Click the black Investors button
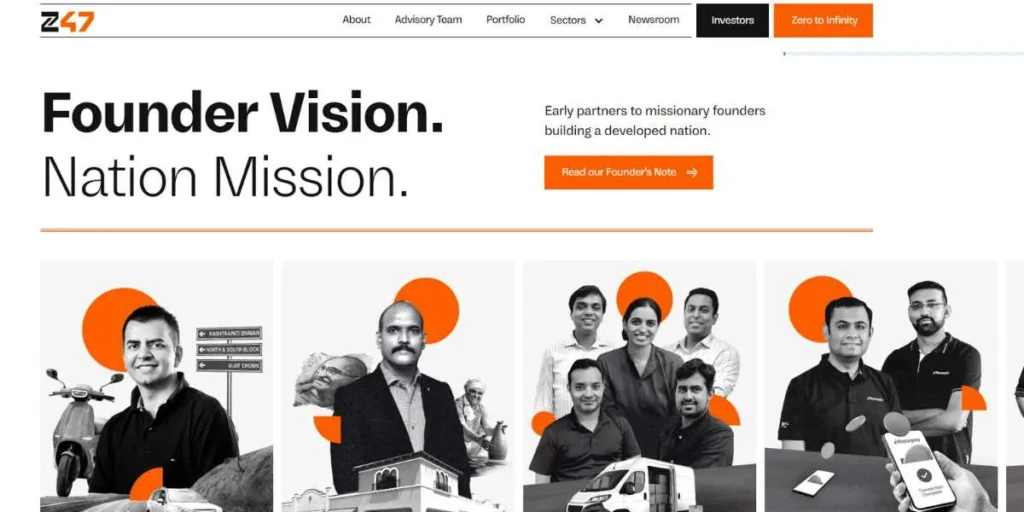The height and width of the screenshot is (512, 1024). click(x=732, y=20)
